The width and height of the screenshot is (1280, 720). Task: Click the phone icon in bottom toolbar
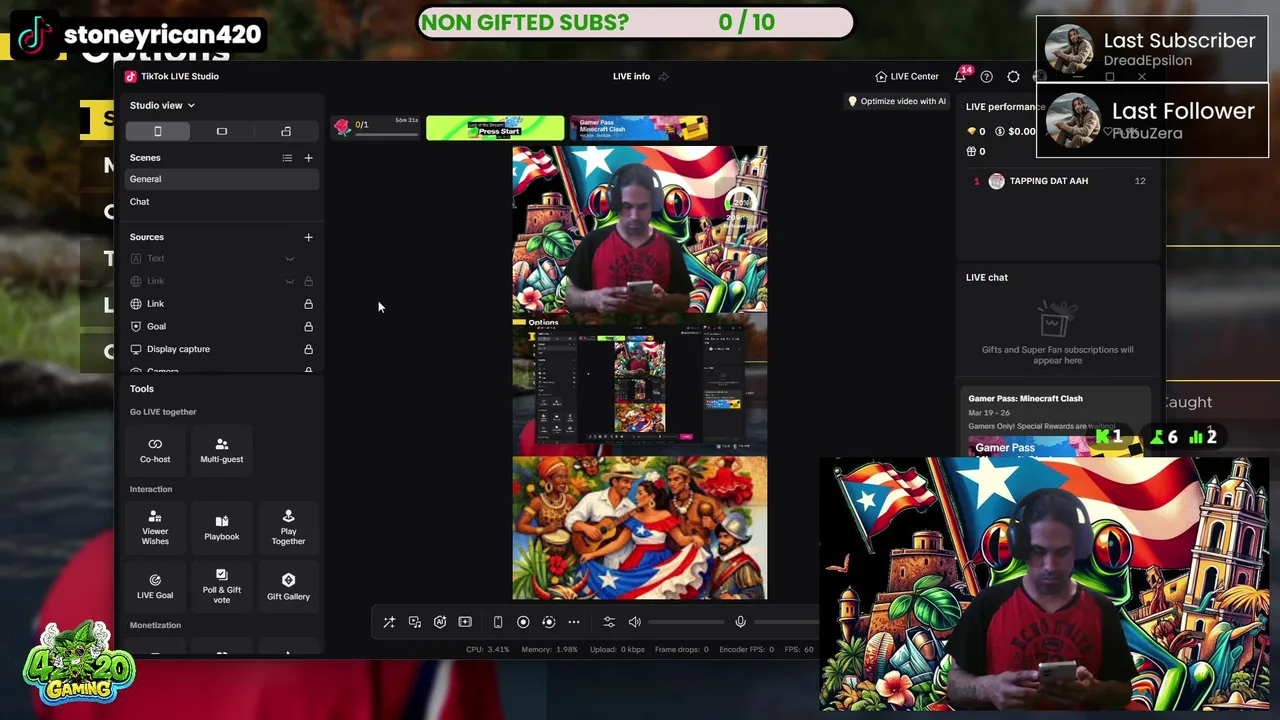click(498, 622)
